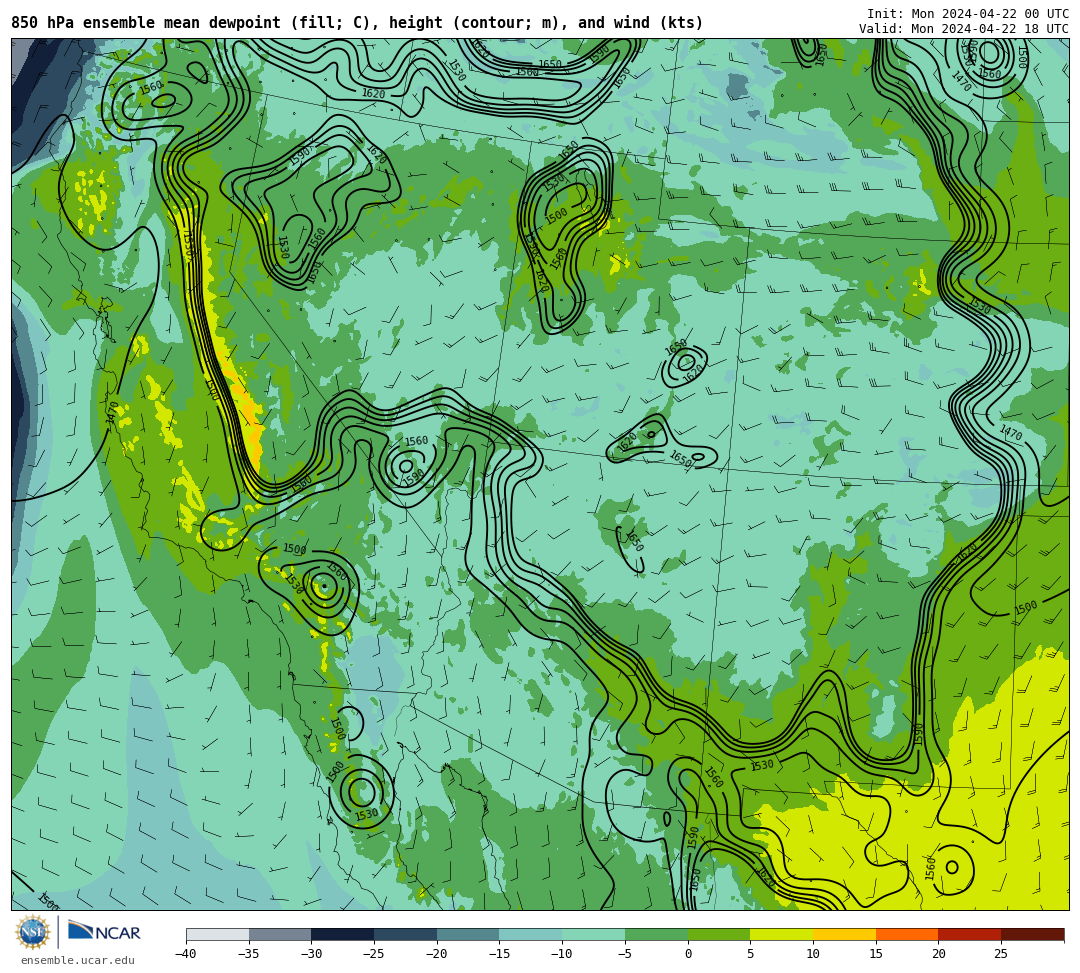This screenshot has width=1080, height=973.
Task: Click the colorbar tick label 0
Action: pyautogui.click(x=687, y=954)
